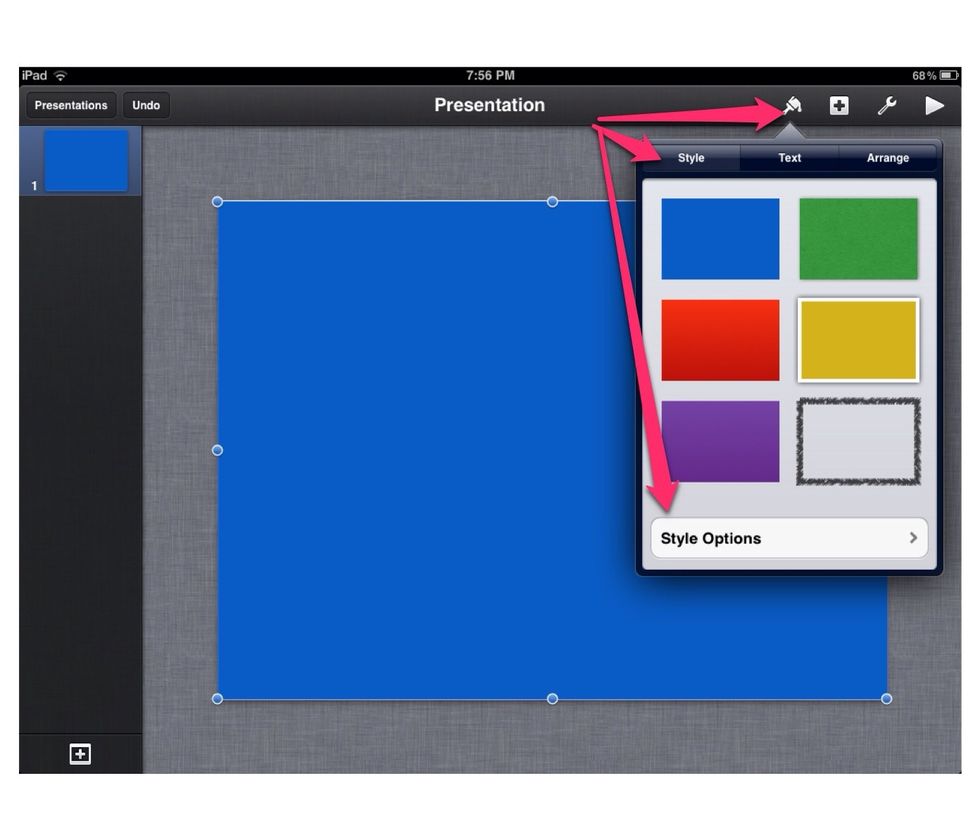Switch to the Text tab
Screen dimensions: 980x835
789,158
